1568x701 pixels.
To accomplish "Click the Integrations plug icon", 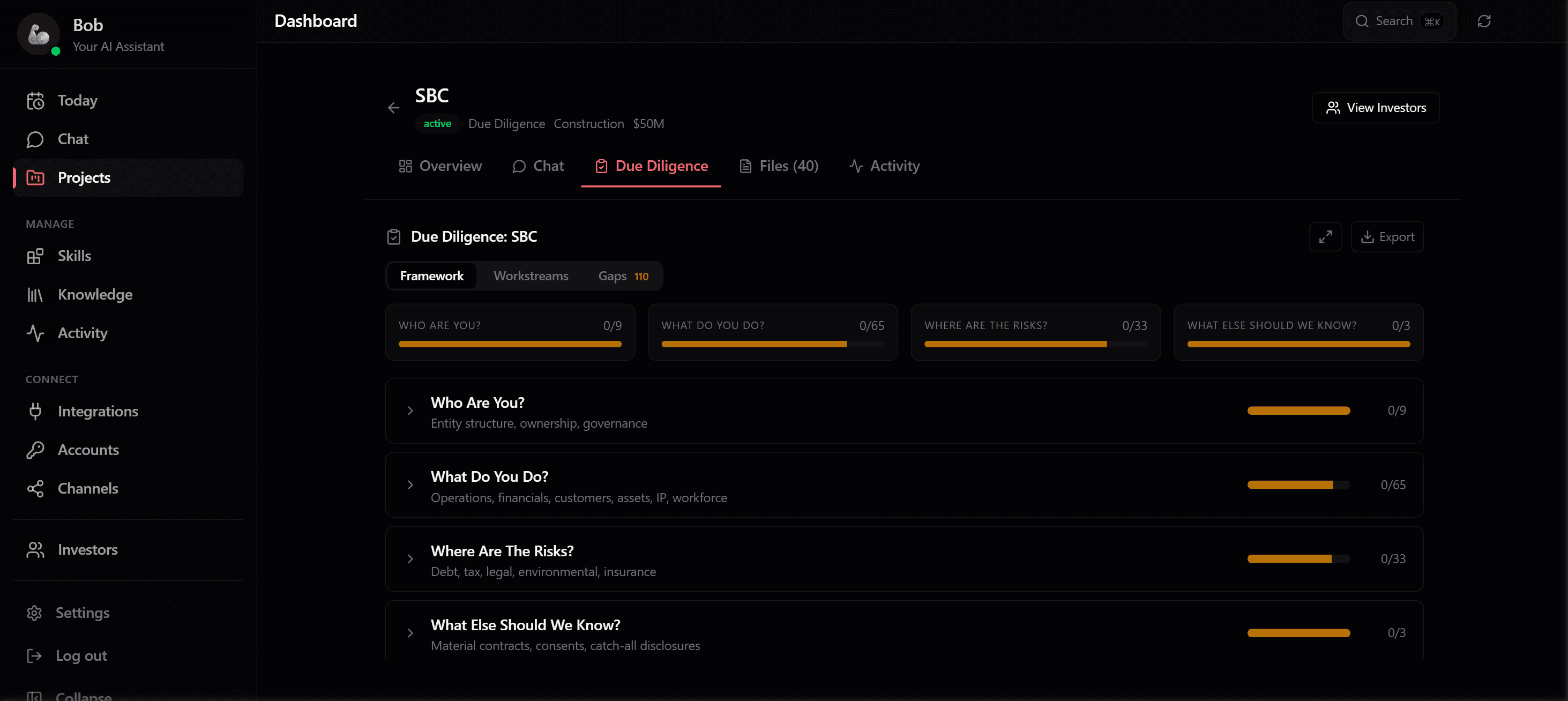I will 35,411.
